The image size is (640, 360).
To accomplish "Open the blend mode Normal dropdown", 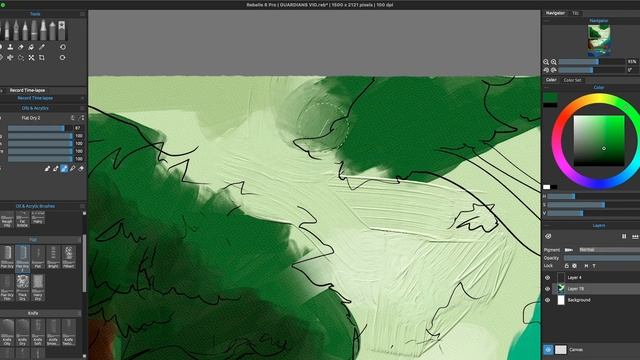I will 609,249.
